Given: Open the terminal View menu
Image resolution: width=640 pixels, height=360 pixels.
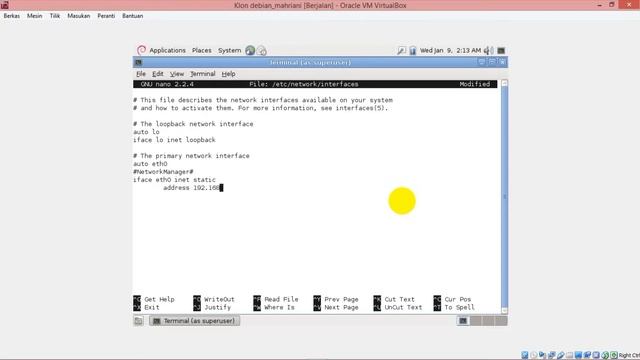Looking at the screenshot, I should 177,74.
